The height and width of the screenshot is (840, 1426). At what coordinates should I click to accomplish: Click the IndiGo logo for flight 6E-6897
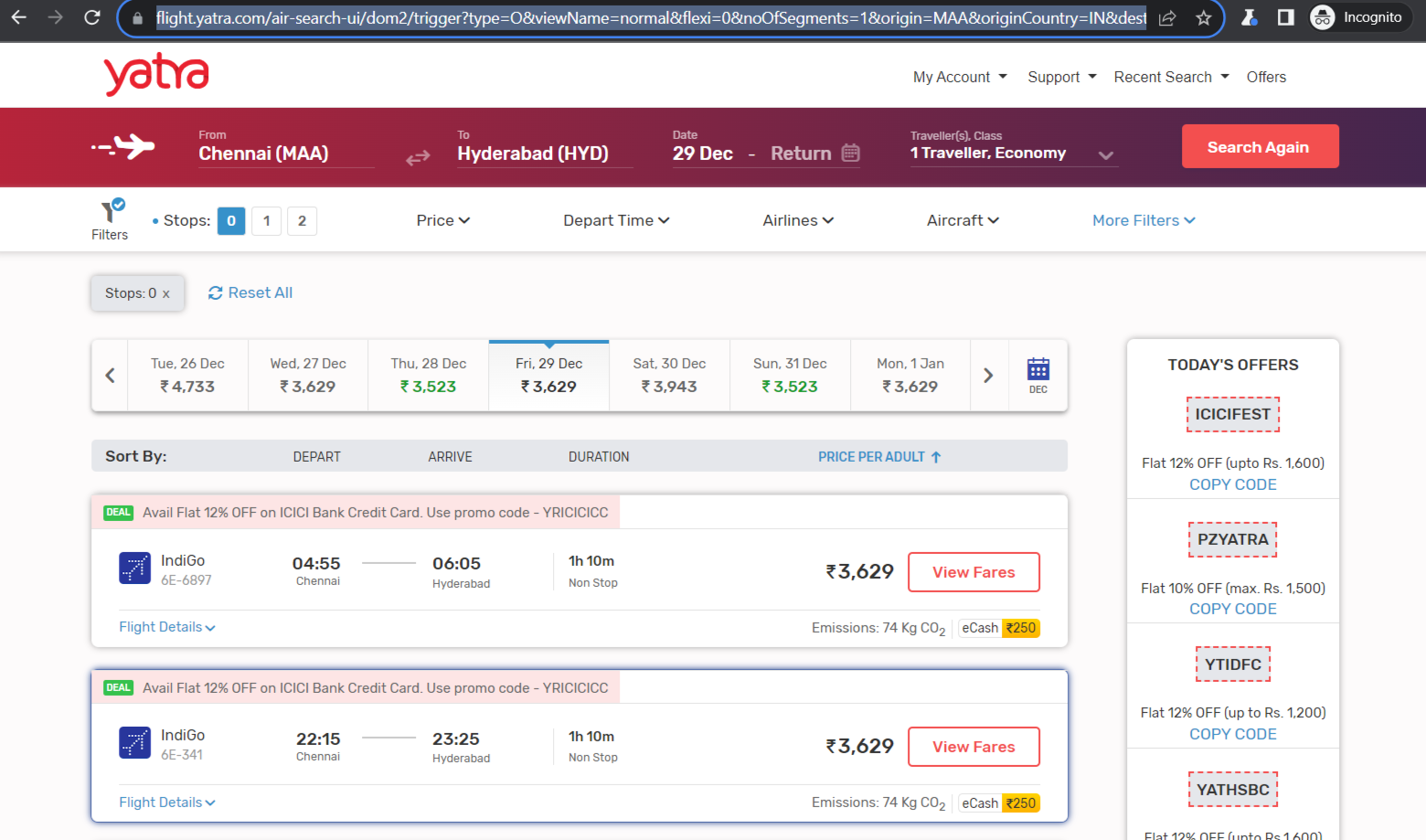click(x=134, y=568)
